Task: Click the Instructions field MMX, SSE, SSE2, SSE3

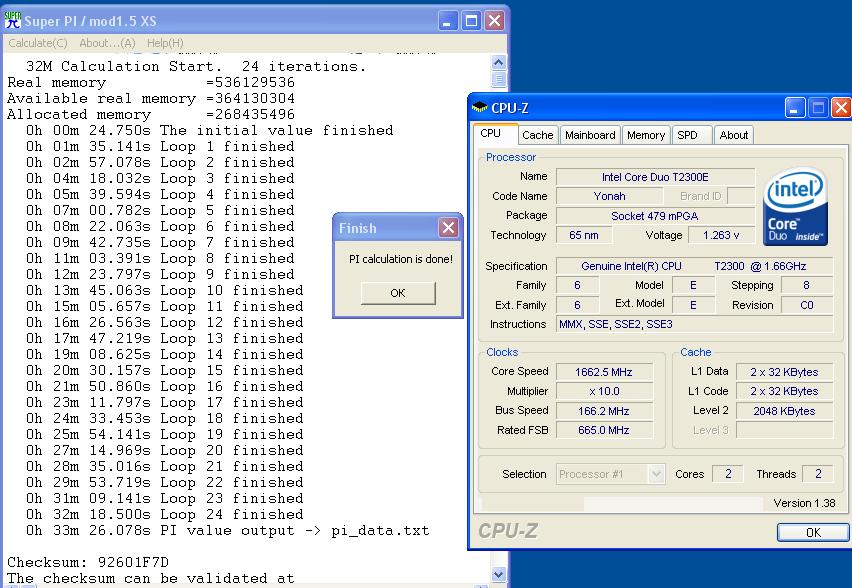Action: pos(694,324)
